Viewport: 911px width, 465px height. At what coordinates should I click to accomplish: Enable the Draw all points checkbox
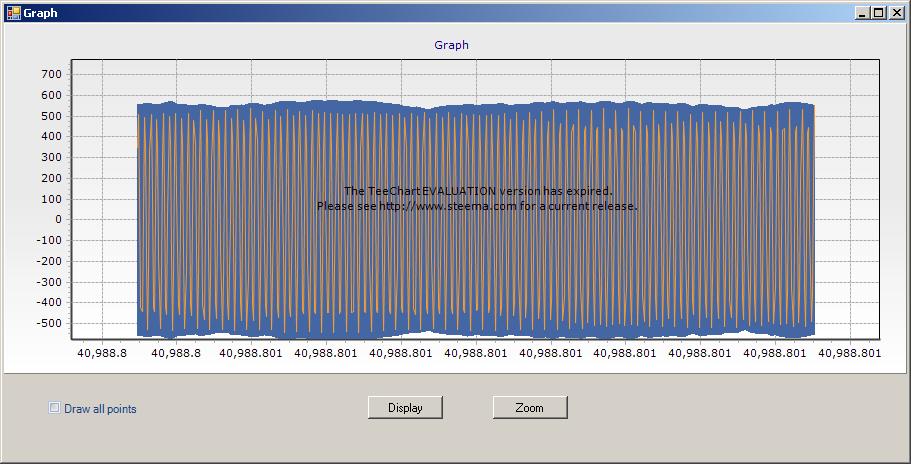(x=54, y=408)
